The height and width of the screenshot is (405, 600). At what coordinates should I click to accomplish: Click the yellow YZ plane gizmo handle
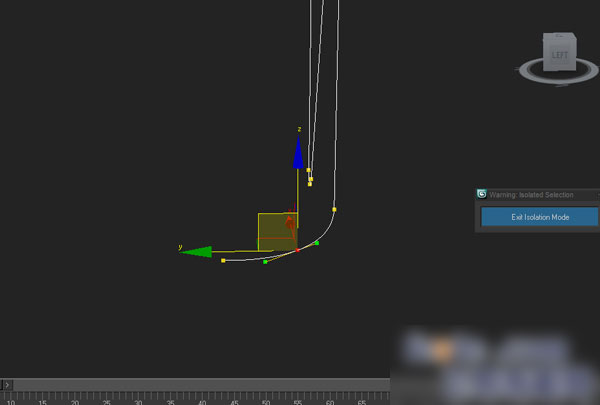277,232
